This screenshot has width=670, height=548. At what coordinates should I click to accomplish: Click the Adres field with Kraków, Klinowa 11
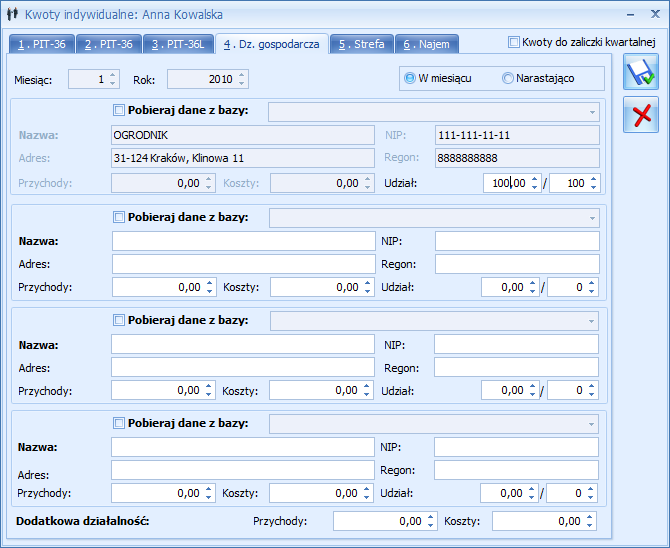pos(243,158)
